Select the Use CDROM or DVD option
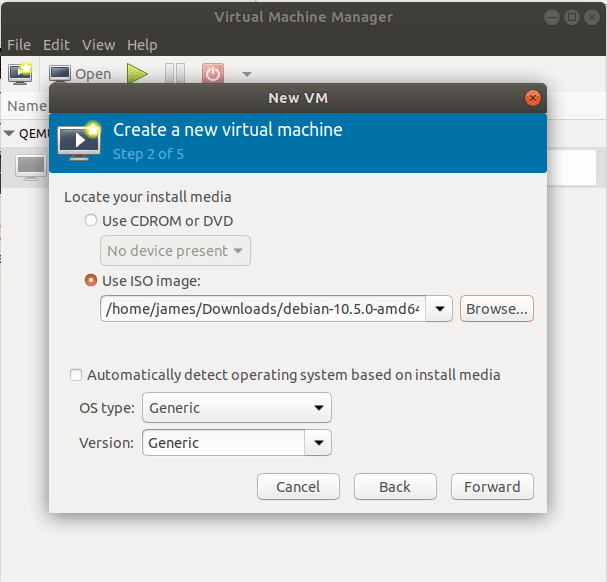The width and height of the screenshot is (607, 582). point(92,221)
